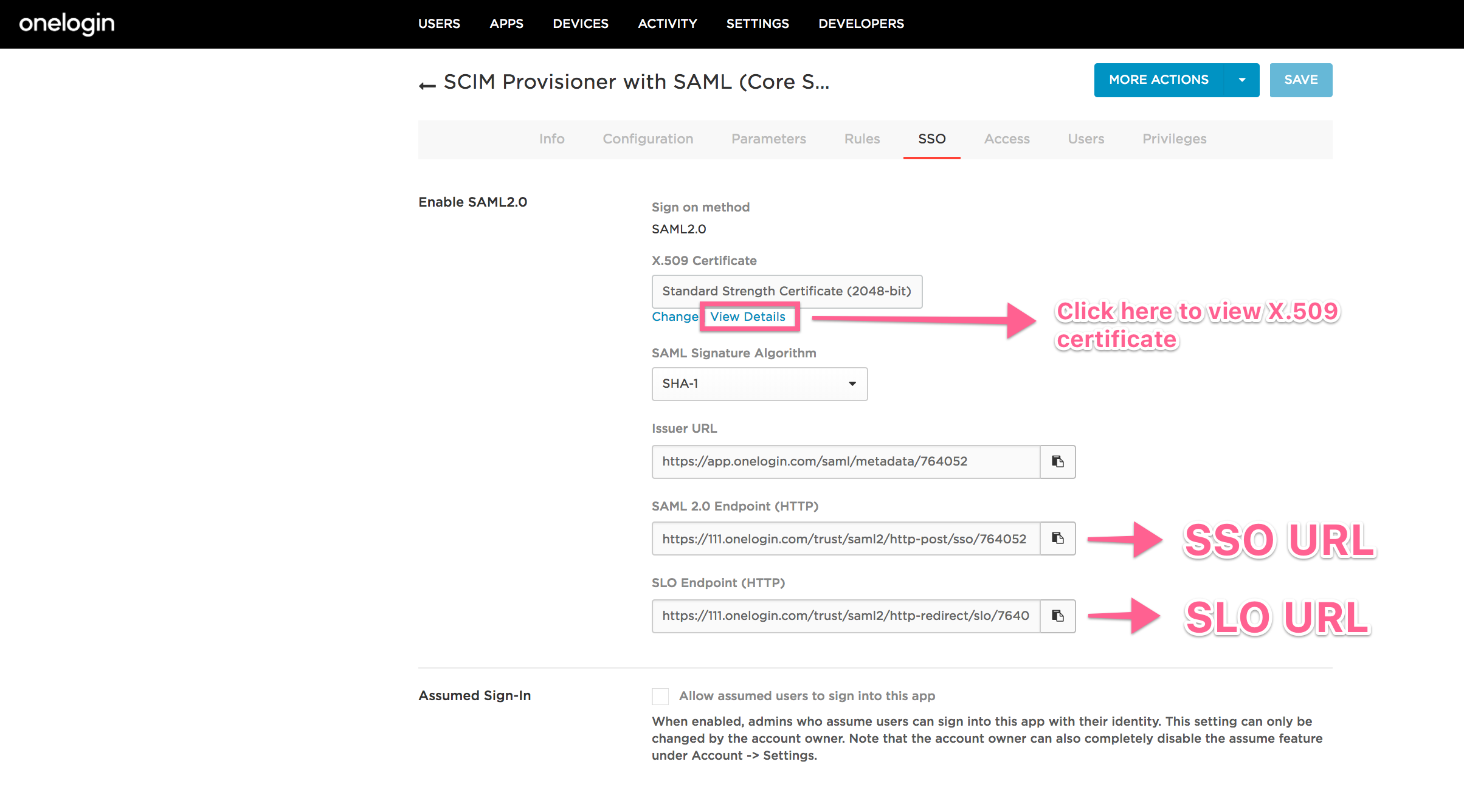Enable assumed users sign-in checkbox

(660, 696)
